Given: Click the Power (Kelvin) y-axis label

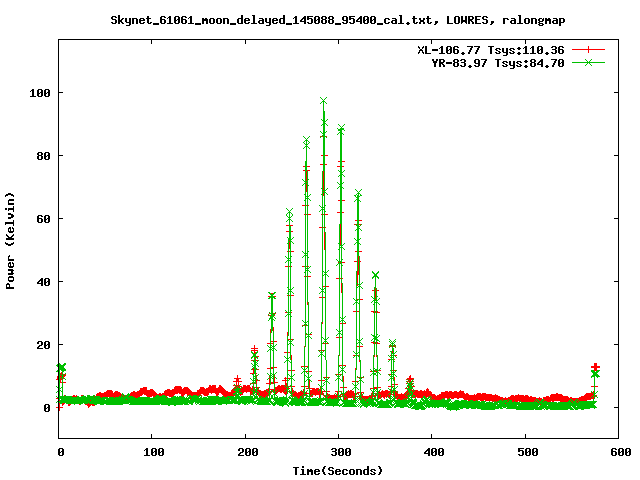Looking at the screenshot, I should 11,238.
